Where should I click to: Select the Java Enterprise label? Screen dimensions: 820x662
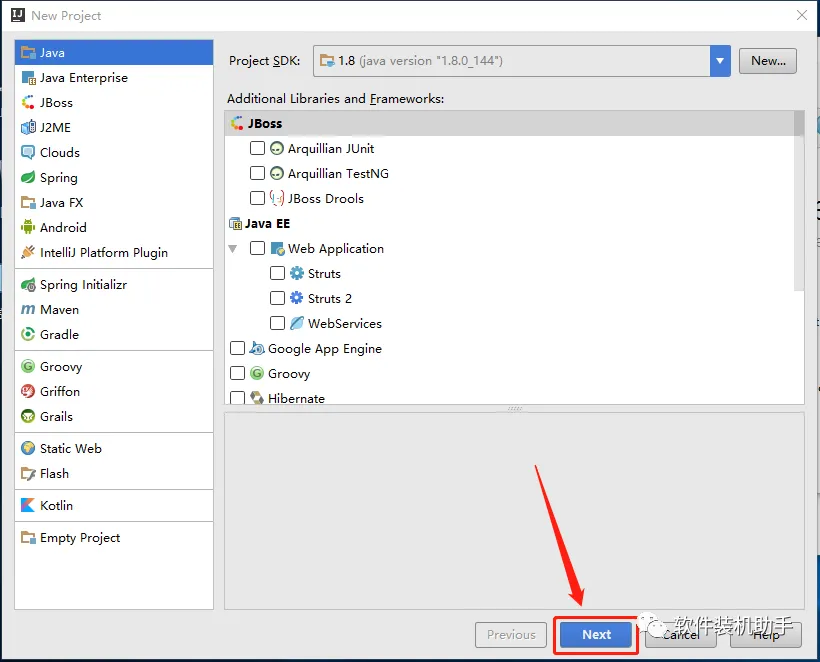84,78
